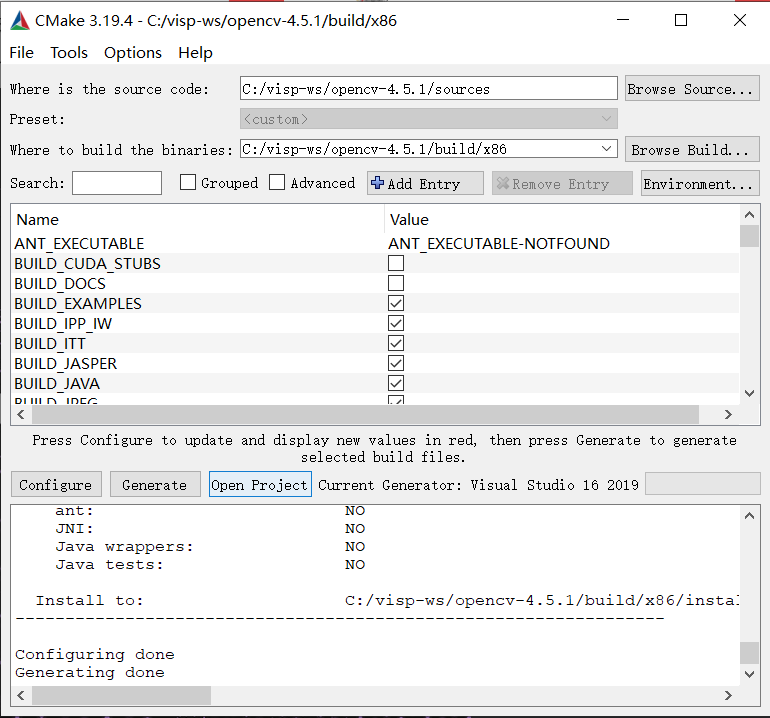
Task: Uncheck BUILD_ITT checkbox
Action: (x=396, y=343)
